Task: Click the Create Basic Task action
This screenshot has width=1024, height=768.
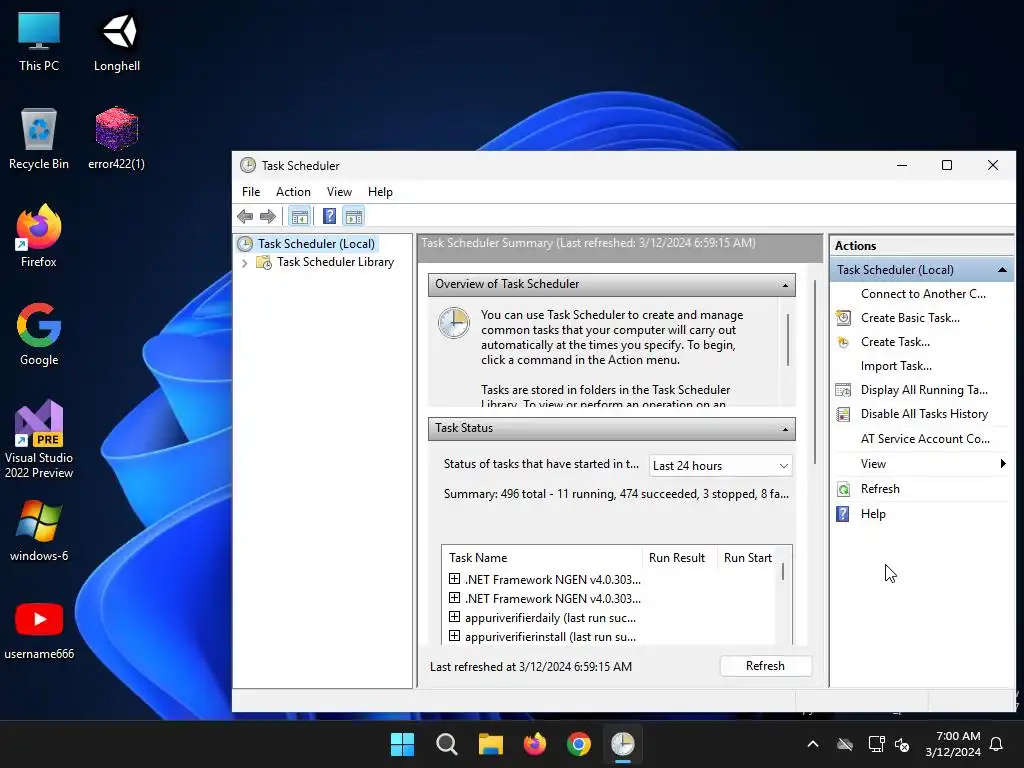Action: coord(910,318)
